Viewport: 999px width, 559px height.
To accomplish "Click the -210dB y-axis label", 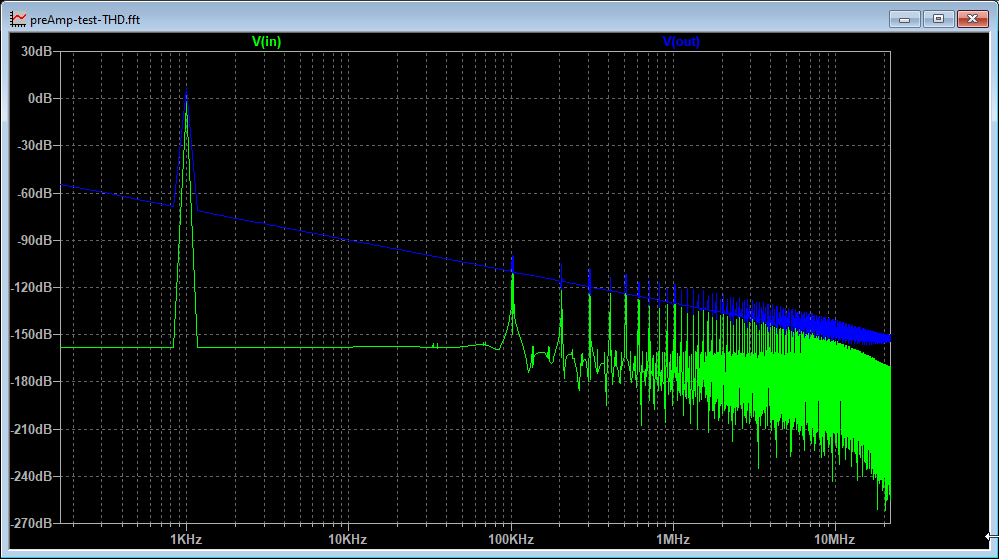I will coord(31,429).
